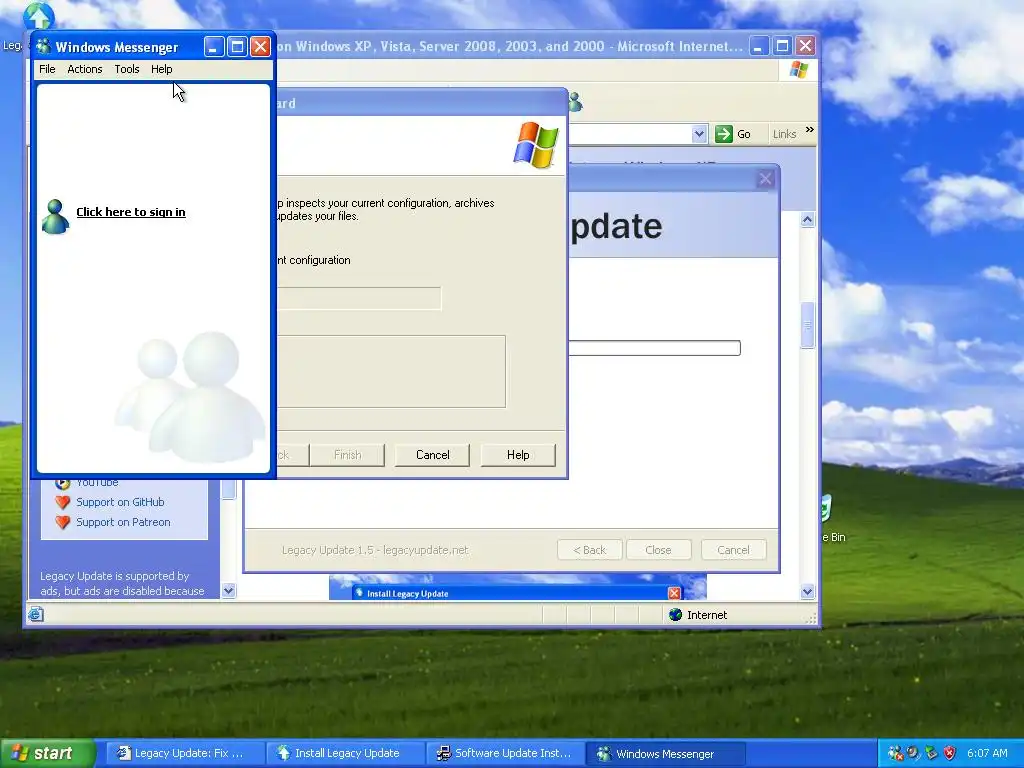Click the IE page icon in status bar

tap(37, 614)
